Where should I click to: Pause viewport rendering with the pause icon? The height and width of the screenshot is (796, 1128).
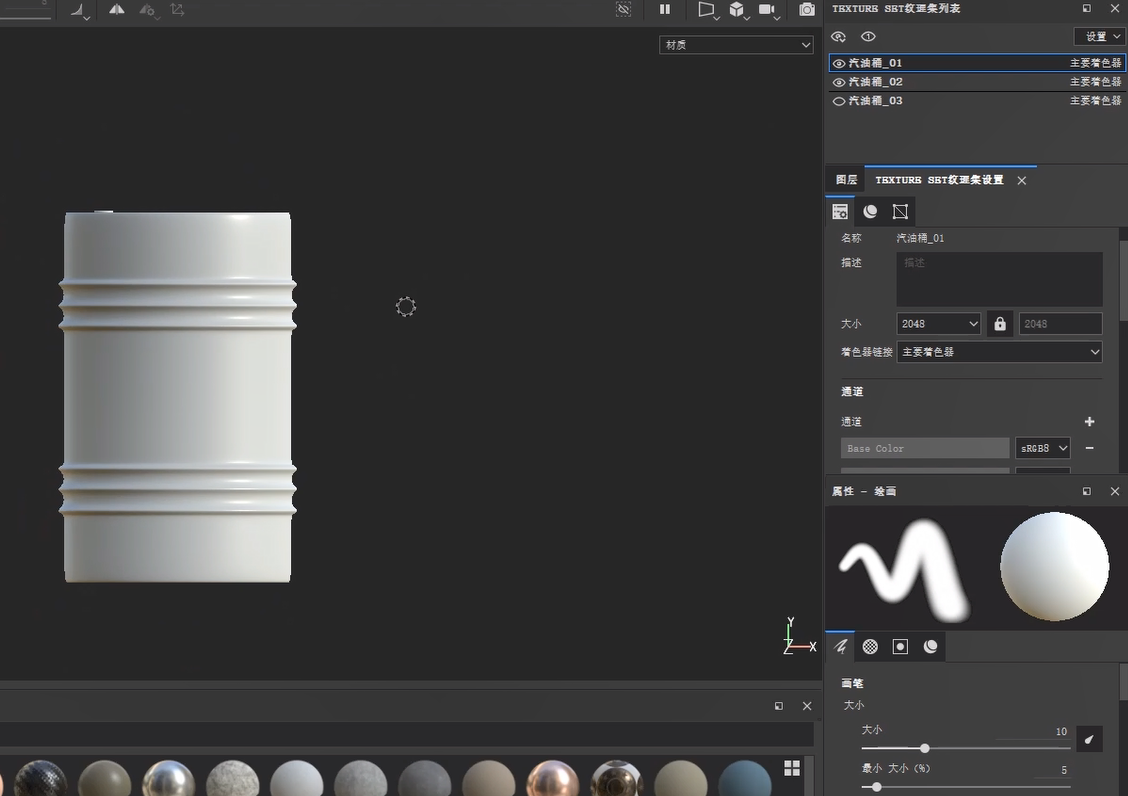665,10
